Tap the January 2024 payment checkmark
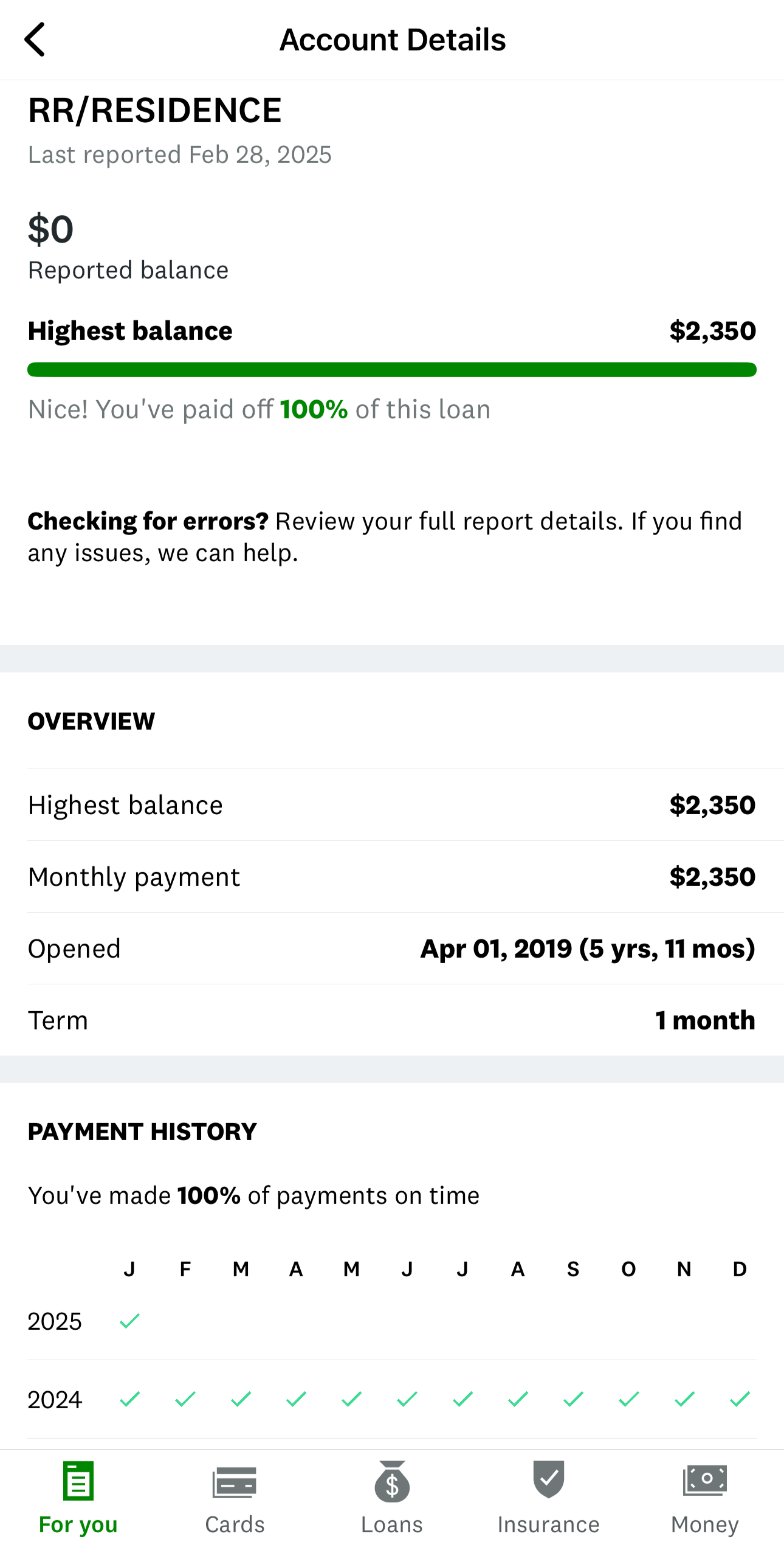This screenshot has width=784, height=1542. (129, 1399)
